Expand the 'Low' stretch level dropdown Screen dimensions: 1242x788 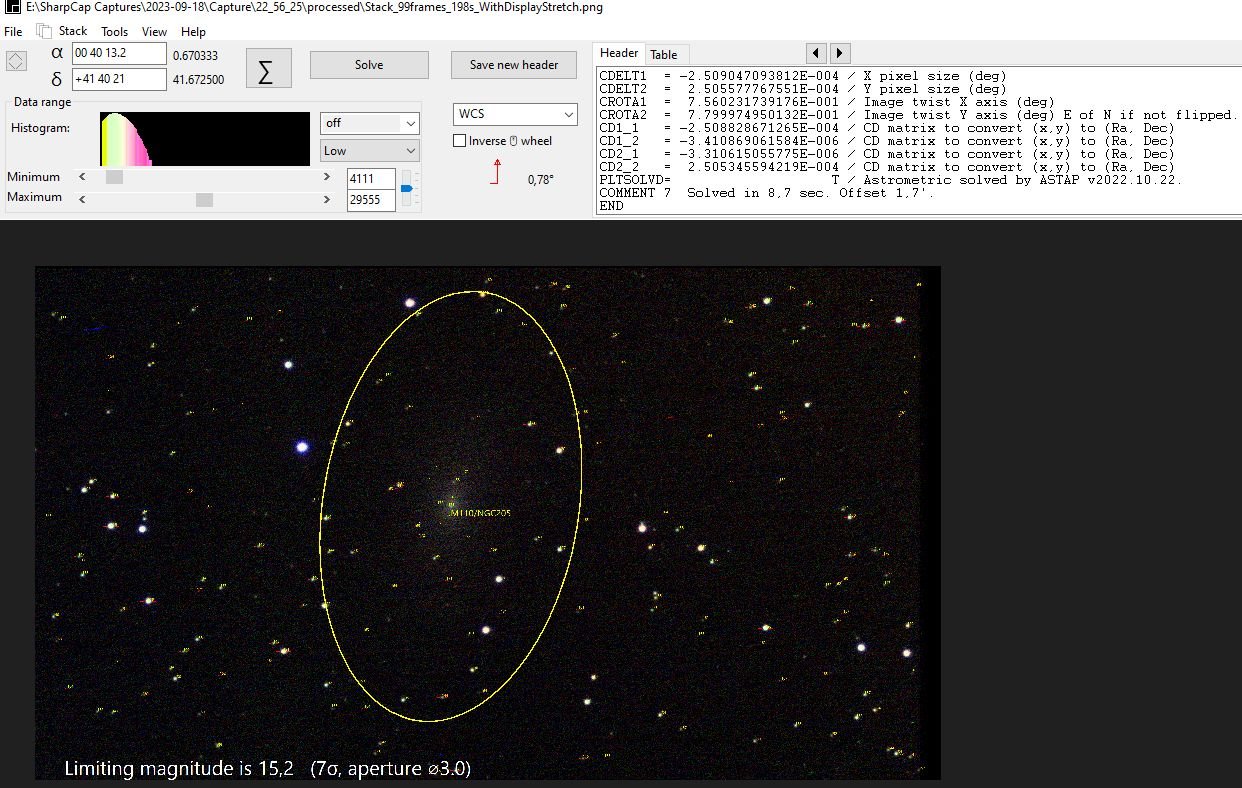(369, 151)
